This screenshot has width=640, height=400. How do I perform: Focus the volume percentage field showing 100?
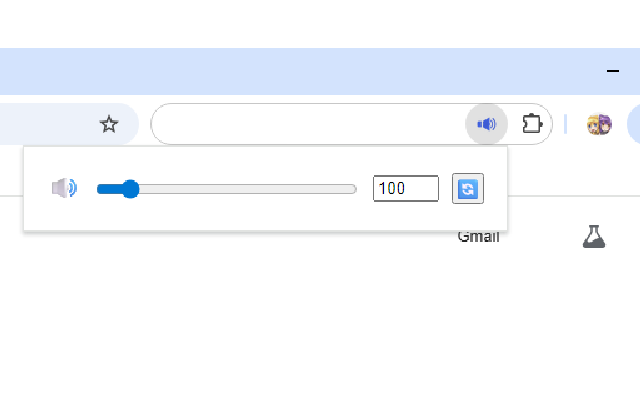click(x=406, y=188)
